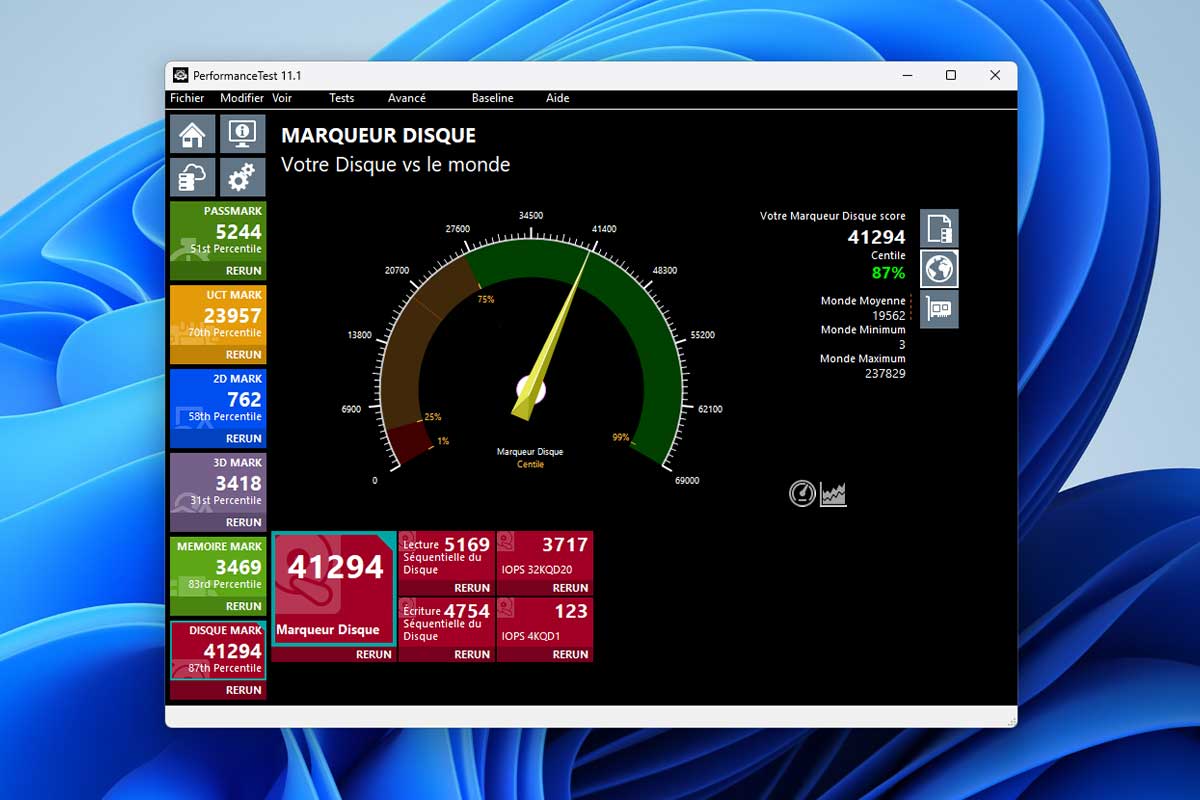Open the Tests menu
1200x800 pixels.
point(341,98)
